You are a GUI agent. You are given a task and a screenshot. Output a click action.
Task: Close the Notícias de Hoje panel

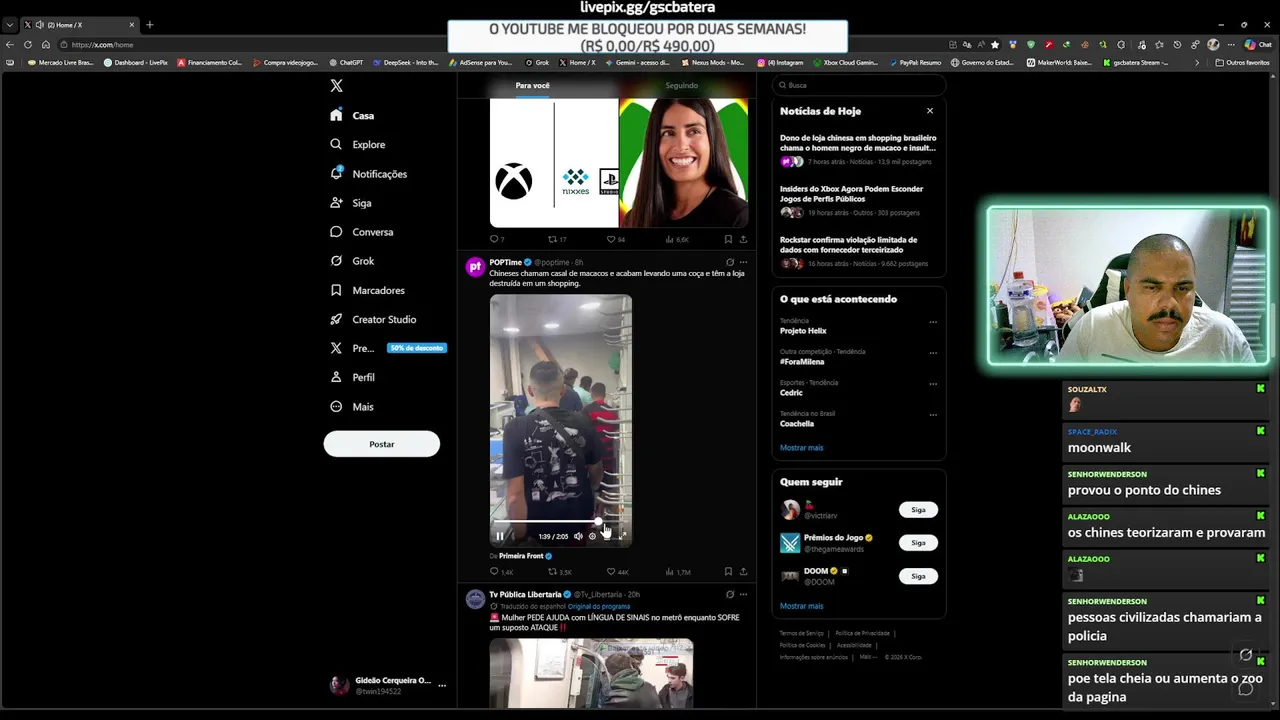(929, 111)
